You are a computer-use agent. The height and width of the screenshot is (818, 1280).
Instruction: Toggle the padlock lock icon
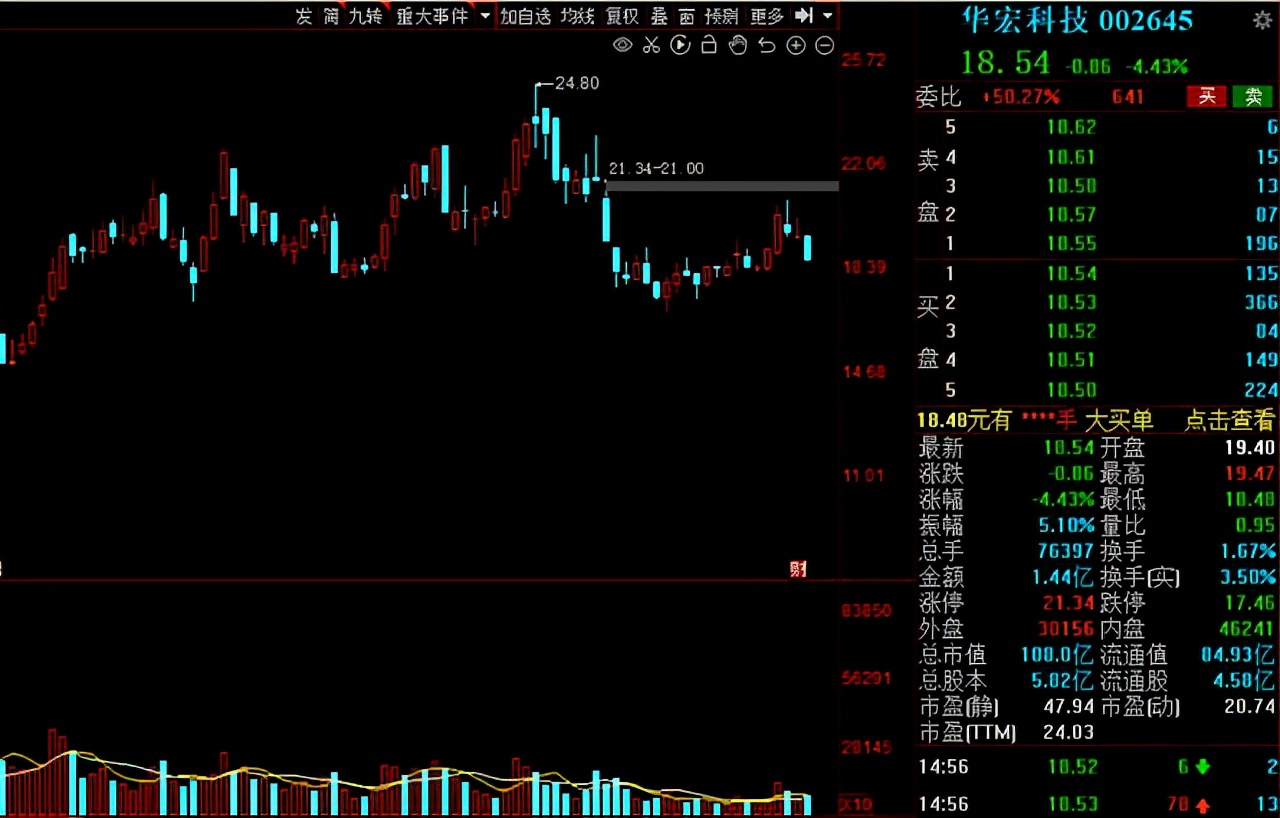point(709,45)
